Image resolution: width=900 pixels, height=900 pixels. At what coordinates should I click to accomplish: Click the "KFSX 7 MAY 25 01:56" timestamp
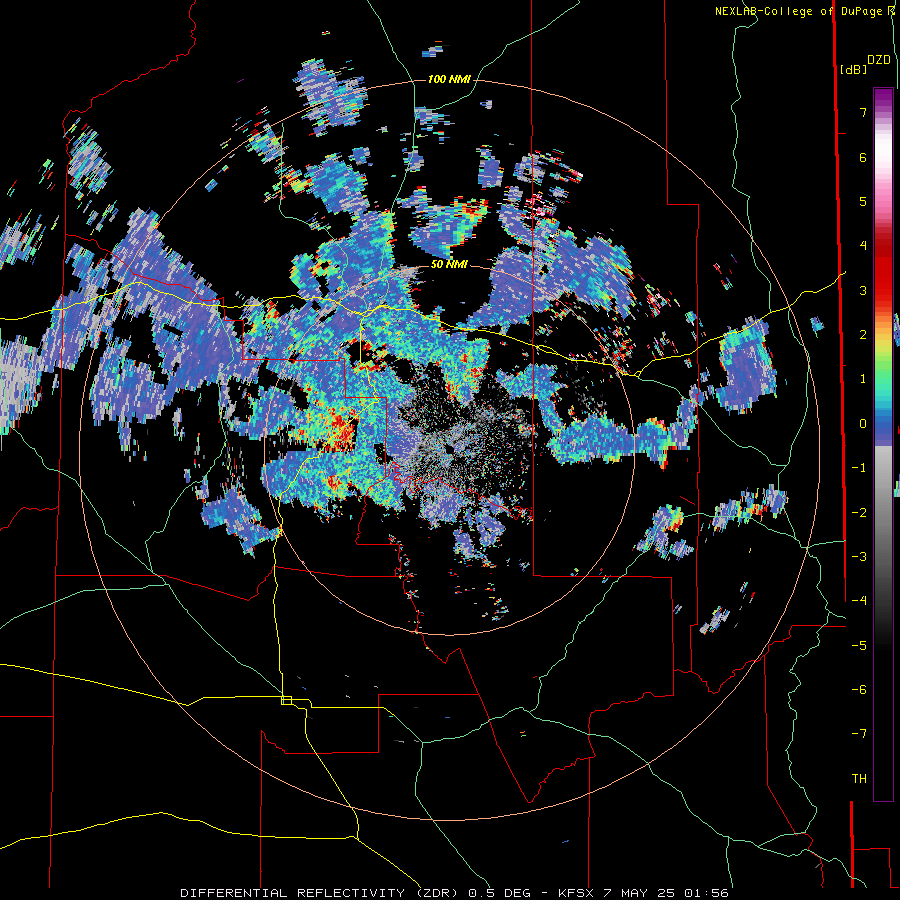[643, 893]
